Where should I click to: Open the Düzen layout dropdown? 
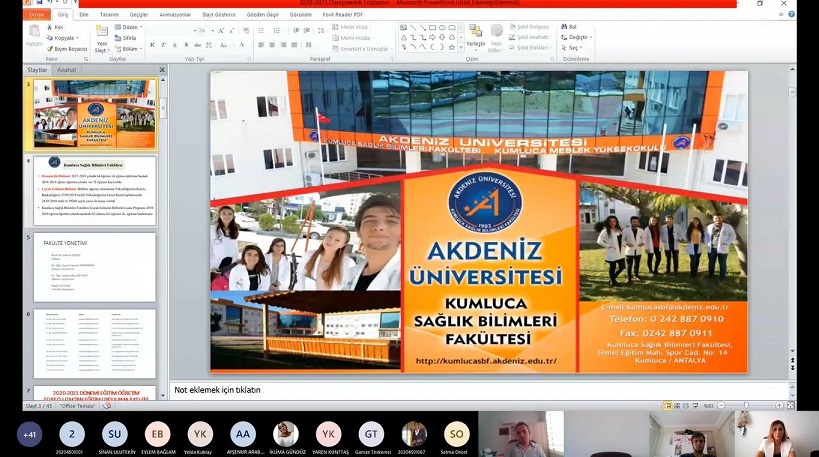click(x=128, y=27)
